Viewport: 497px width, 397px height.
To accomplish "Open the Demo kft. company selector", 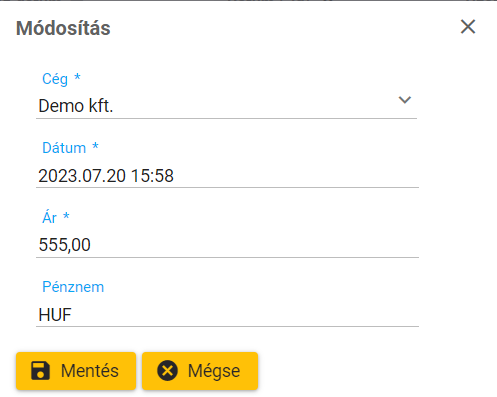I will 226,106.
